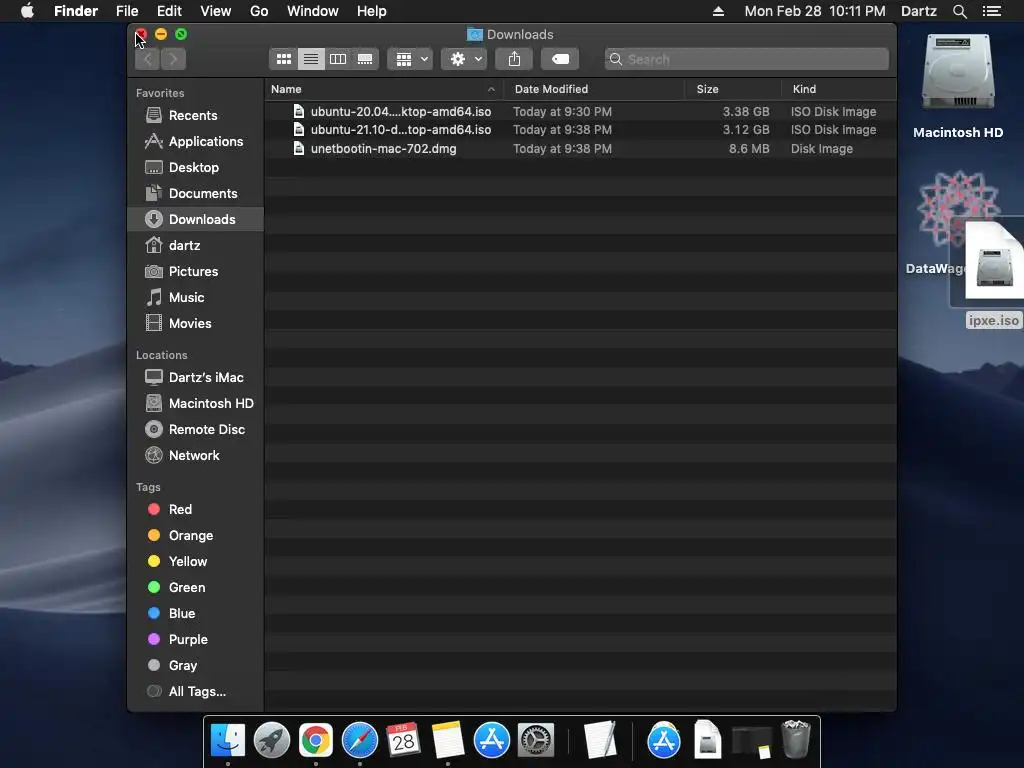The height and width of the screenshot is (768, 1024).
Task: Open the Go menu
Action: 259,11
